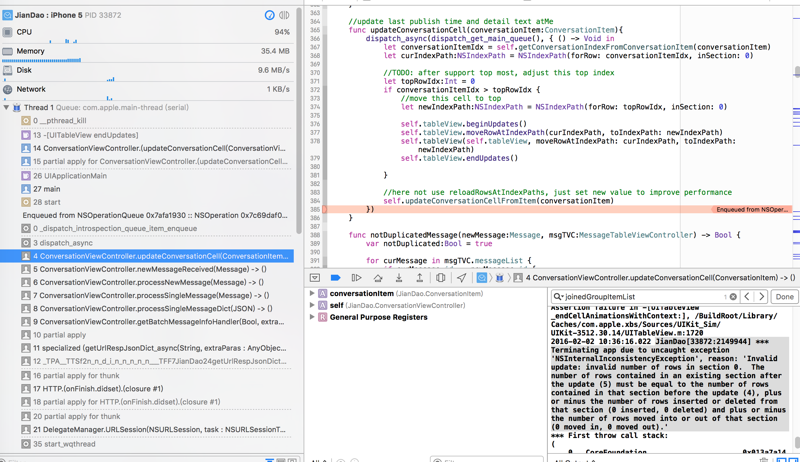800x462 pixels.
Task: Collapse the Thread 1 disclosure triangle
Action: [6, 108]
